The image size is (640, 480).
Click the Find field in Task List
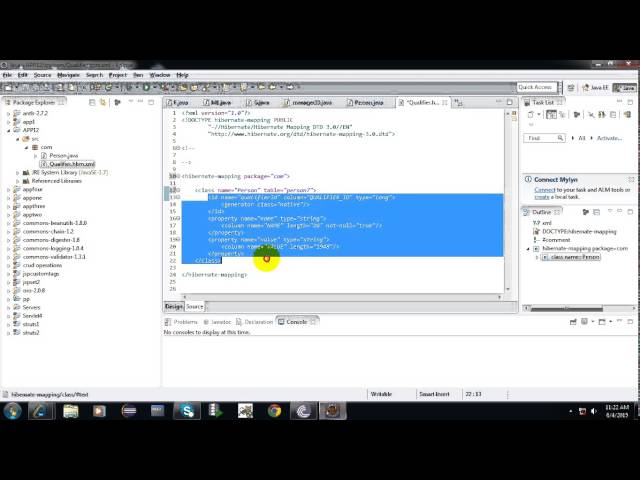544,138
